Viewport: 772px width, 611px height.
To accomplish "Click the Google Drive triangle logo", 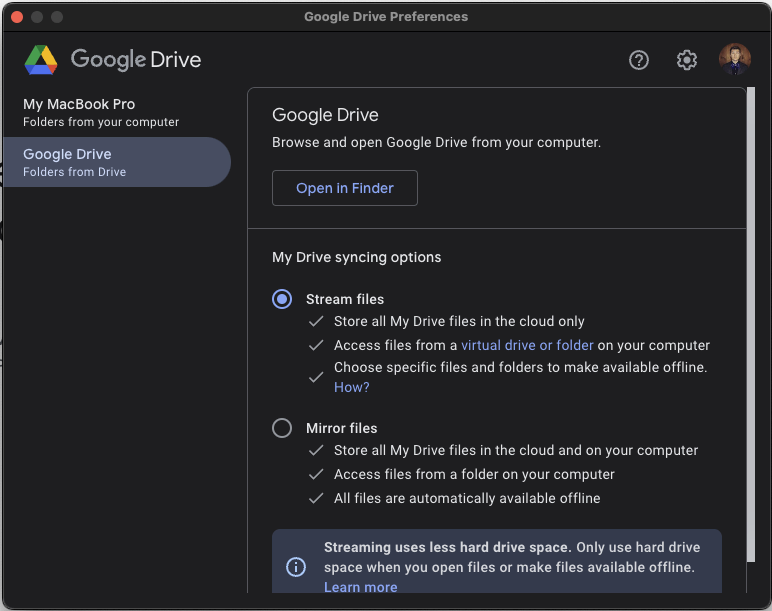I will pyautogui.click(x=41, y=60).
